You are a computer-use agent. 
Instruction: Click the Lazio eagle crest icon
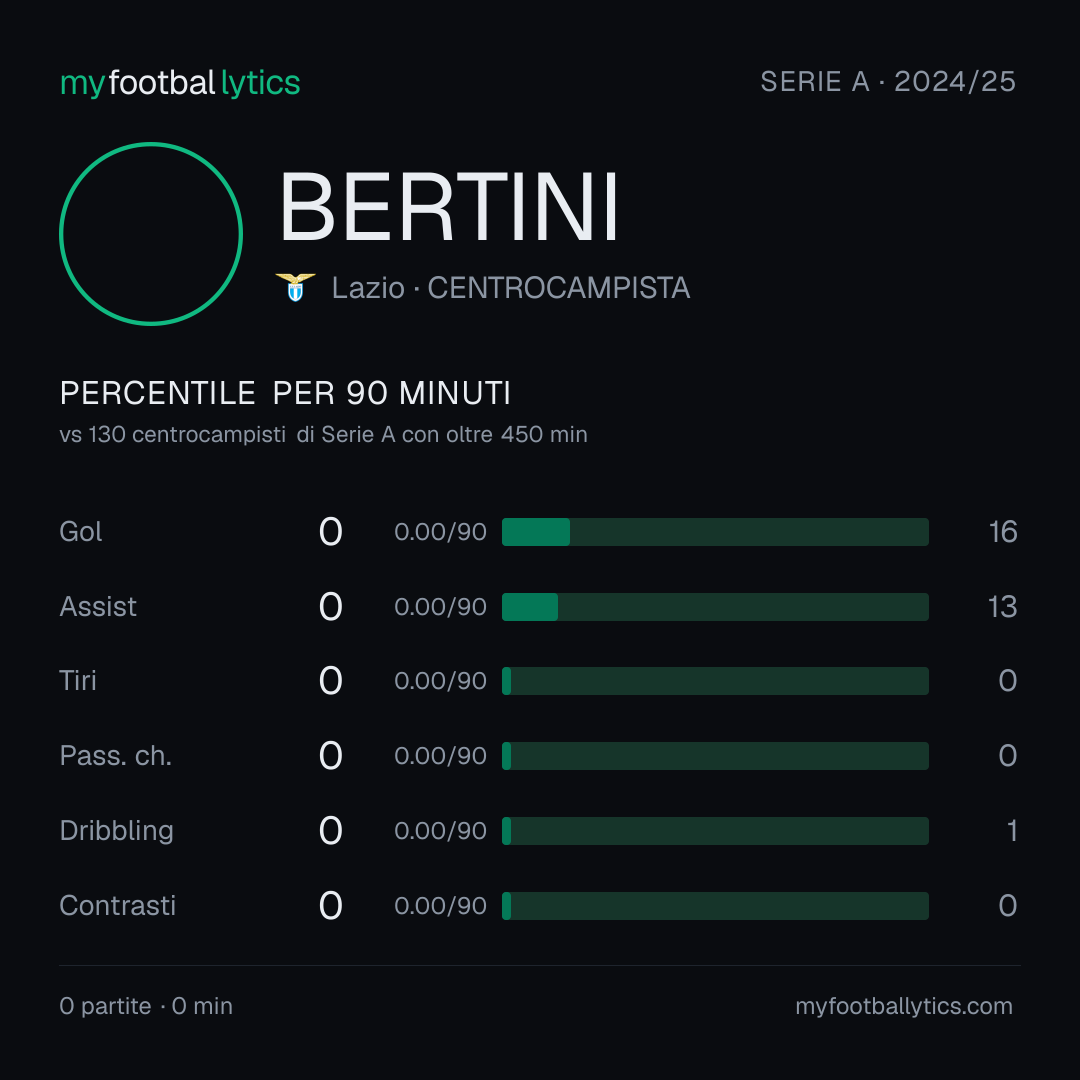[295, 287]
